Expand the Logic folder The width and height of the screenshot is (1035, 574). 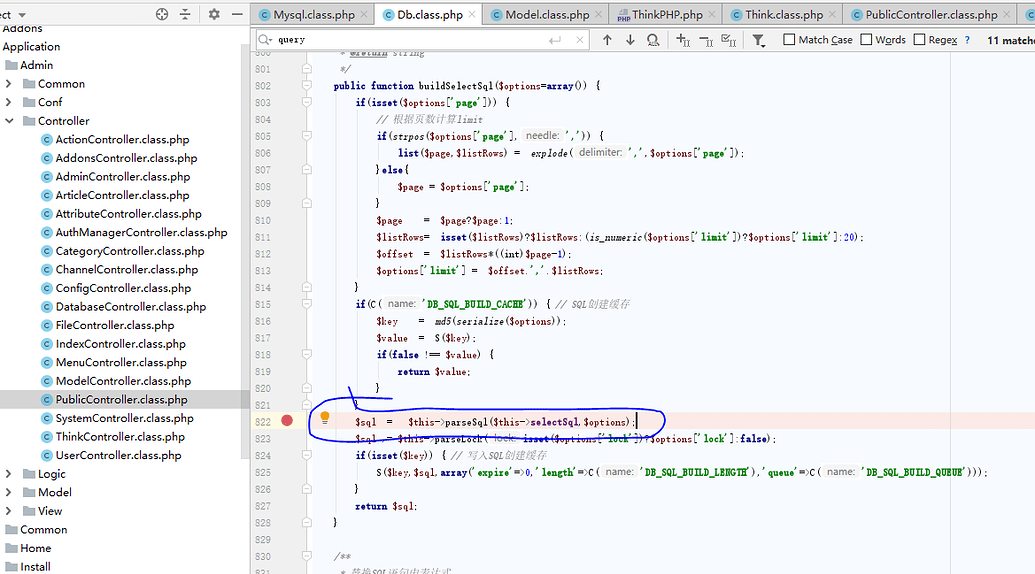tap(8, 474)
